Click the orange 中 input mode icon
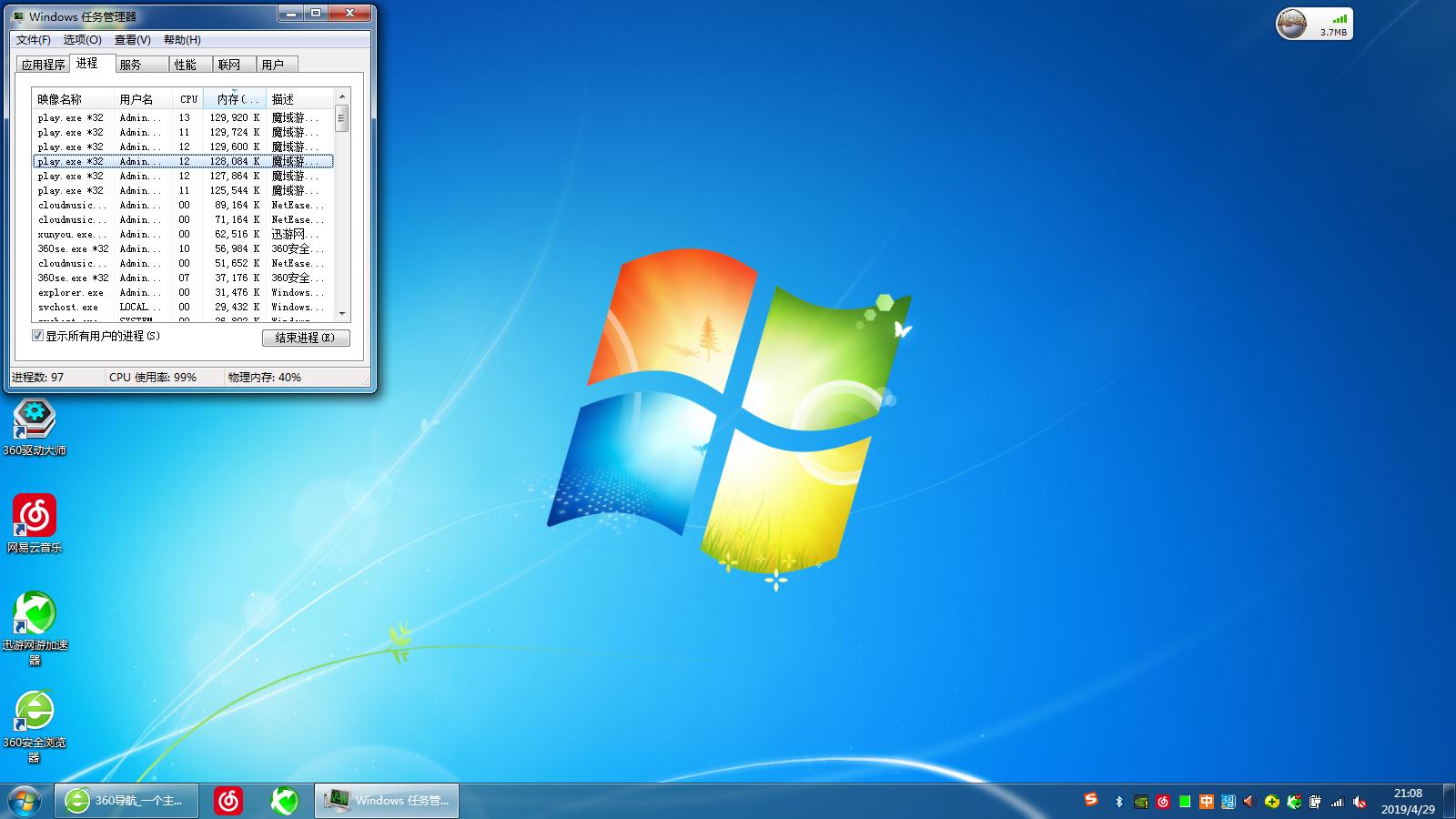 click(1207, 802)
